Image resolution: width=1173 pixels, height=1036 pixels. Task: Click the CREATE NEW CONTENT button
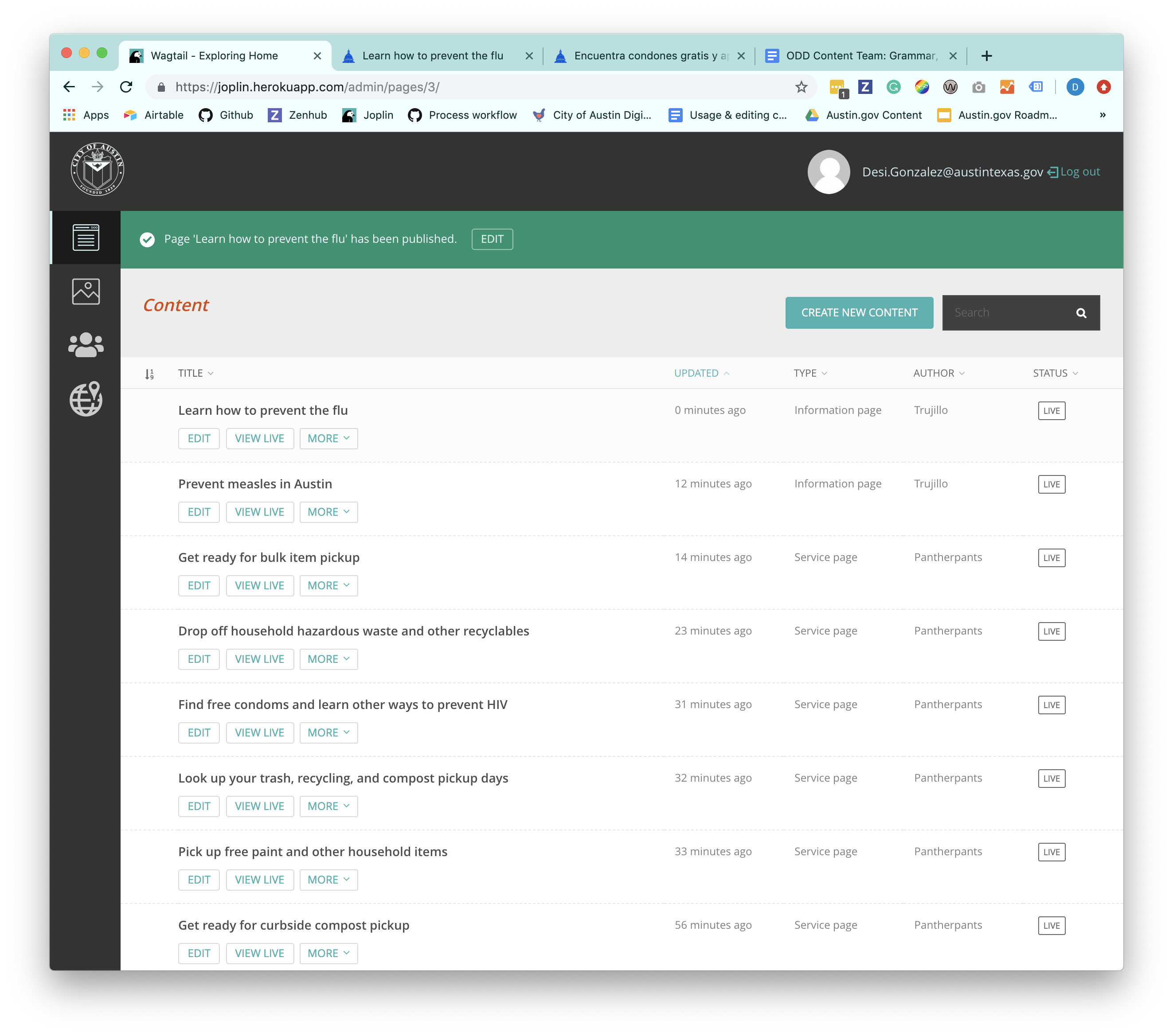pos(859,313)
